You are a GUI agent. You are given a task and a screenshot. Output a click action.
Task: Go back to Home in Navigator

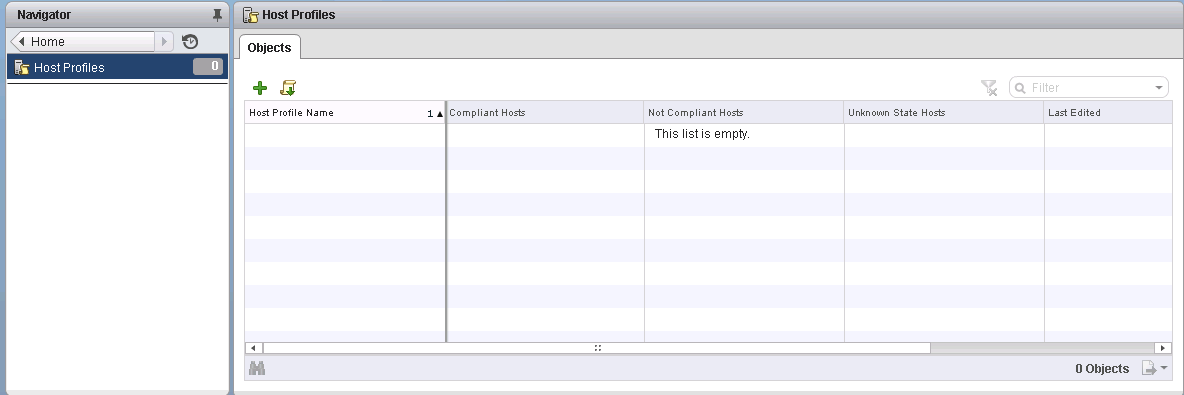(83, 42)
